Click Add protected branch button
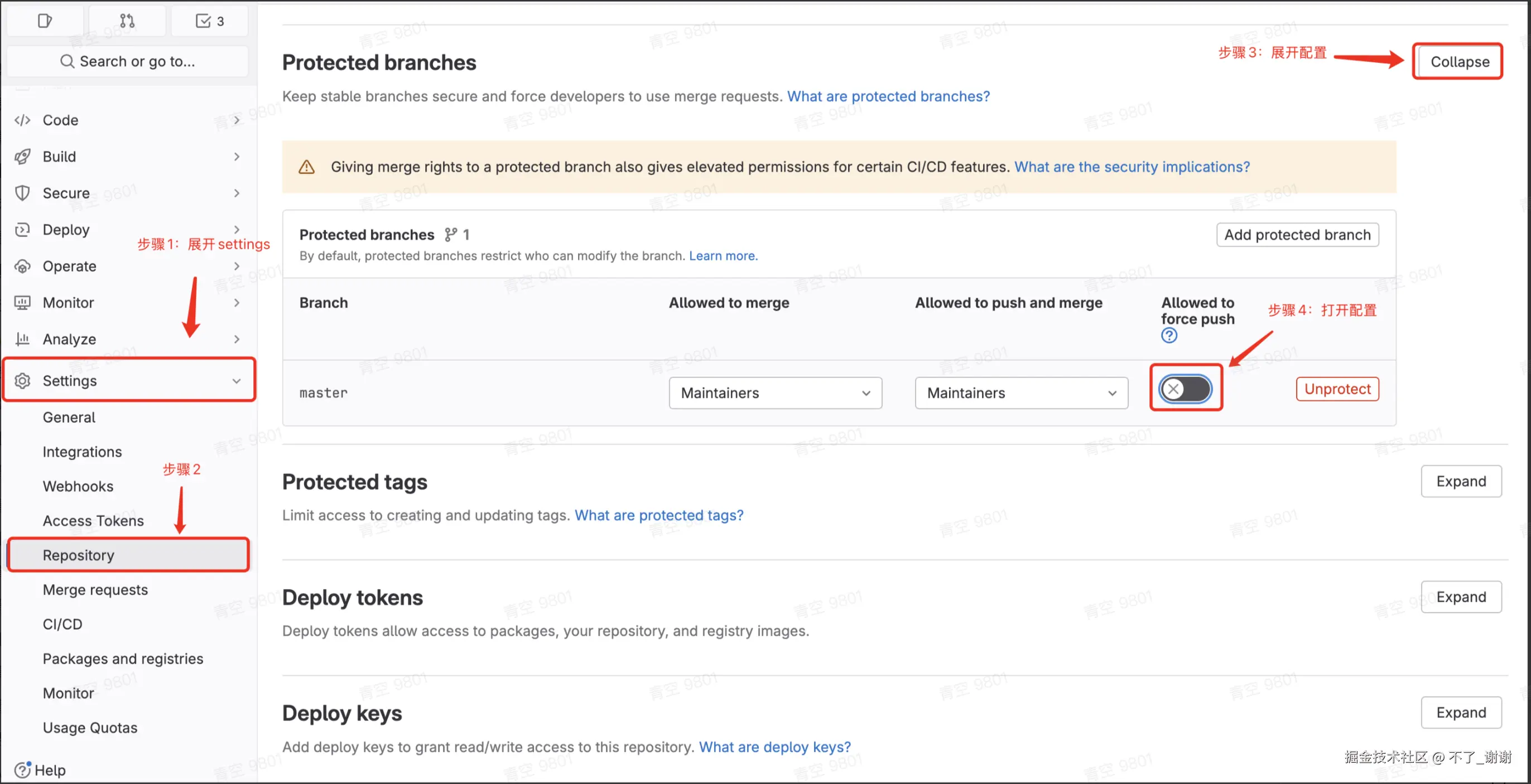Viewport: 1531px width, 784px height. click(1297, 235)
